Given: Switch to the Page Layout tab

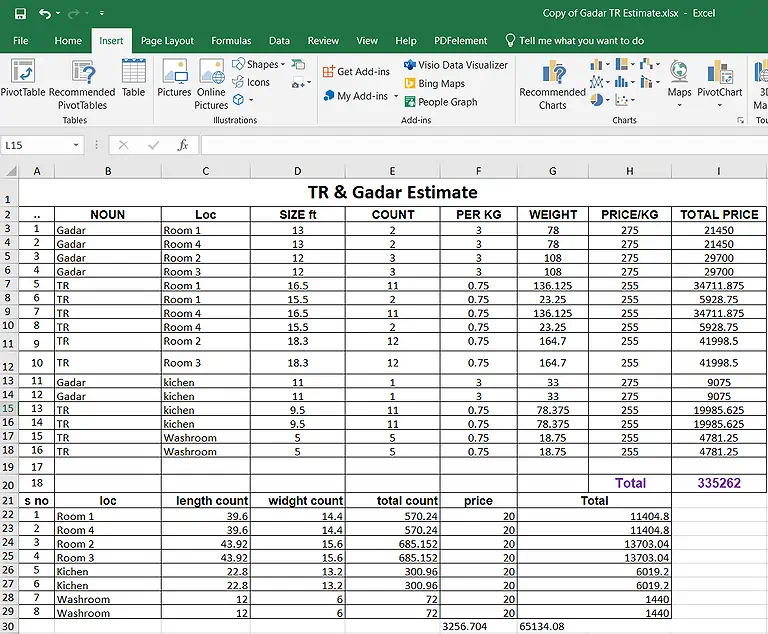Looking at the screenshot, I should point(168,41).
